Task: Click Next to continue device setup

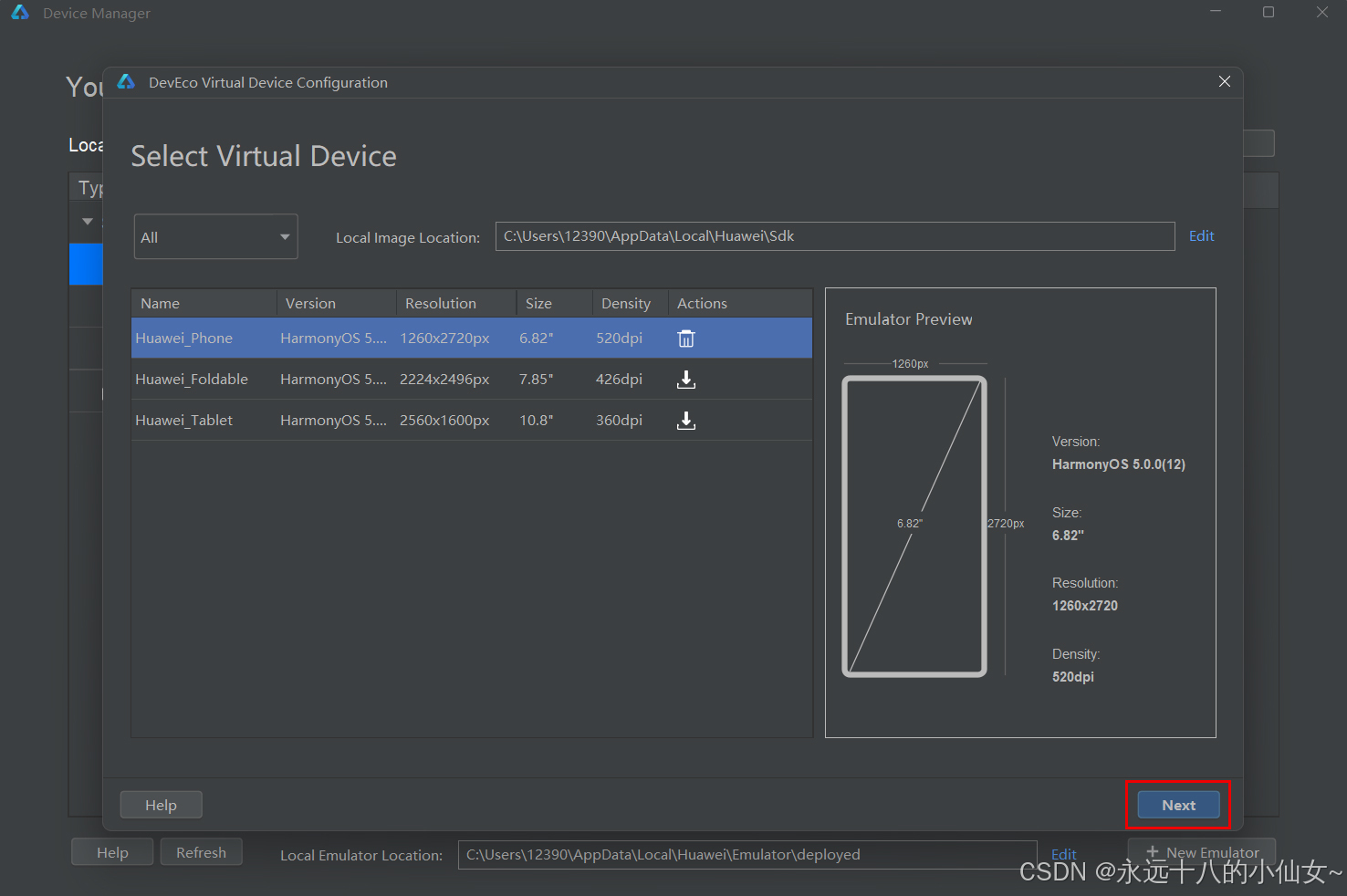Action: pyautogui.click(x=1178, y=805)
